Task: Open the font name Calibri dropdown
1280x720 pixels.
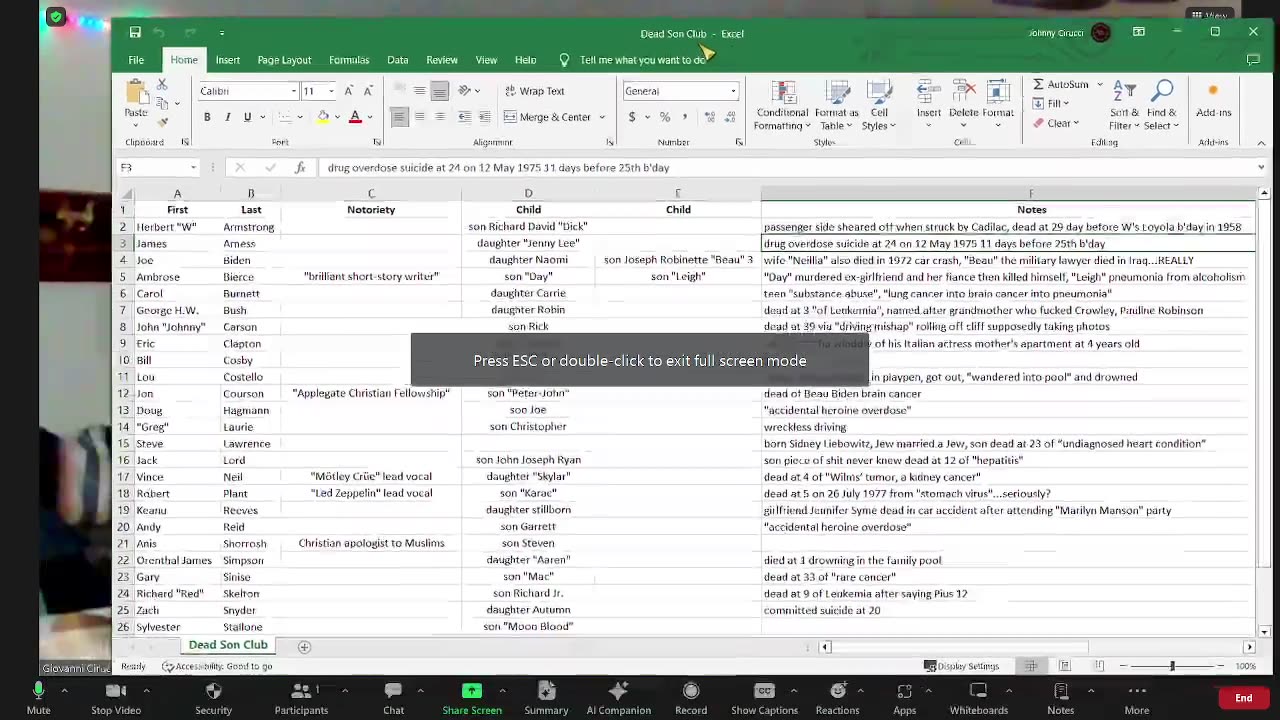Action: point(293,91)
